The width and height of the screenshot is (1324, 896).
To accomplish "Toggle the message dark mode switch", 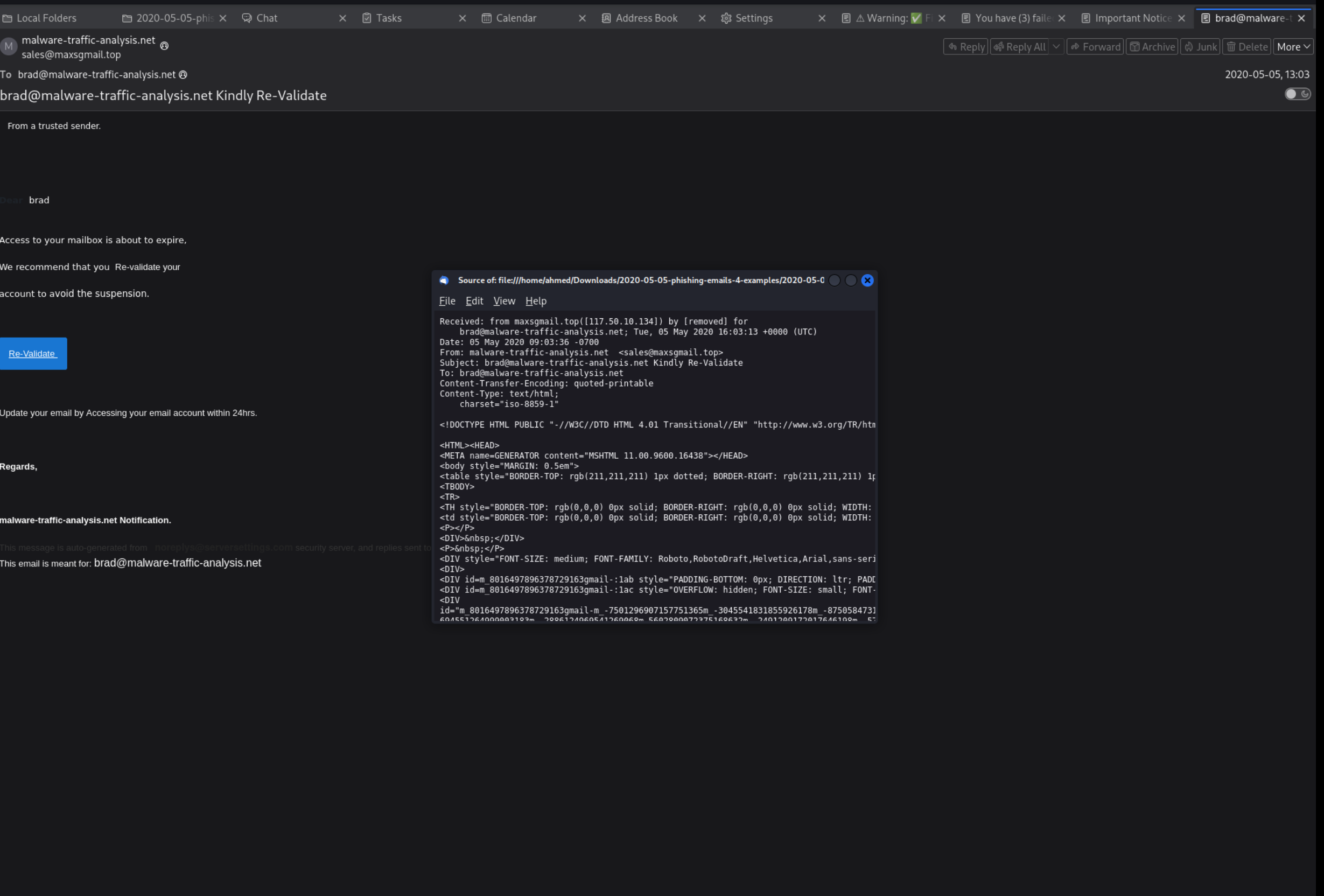I will [1297, 94].
